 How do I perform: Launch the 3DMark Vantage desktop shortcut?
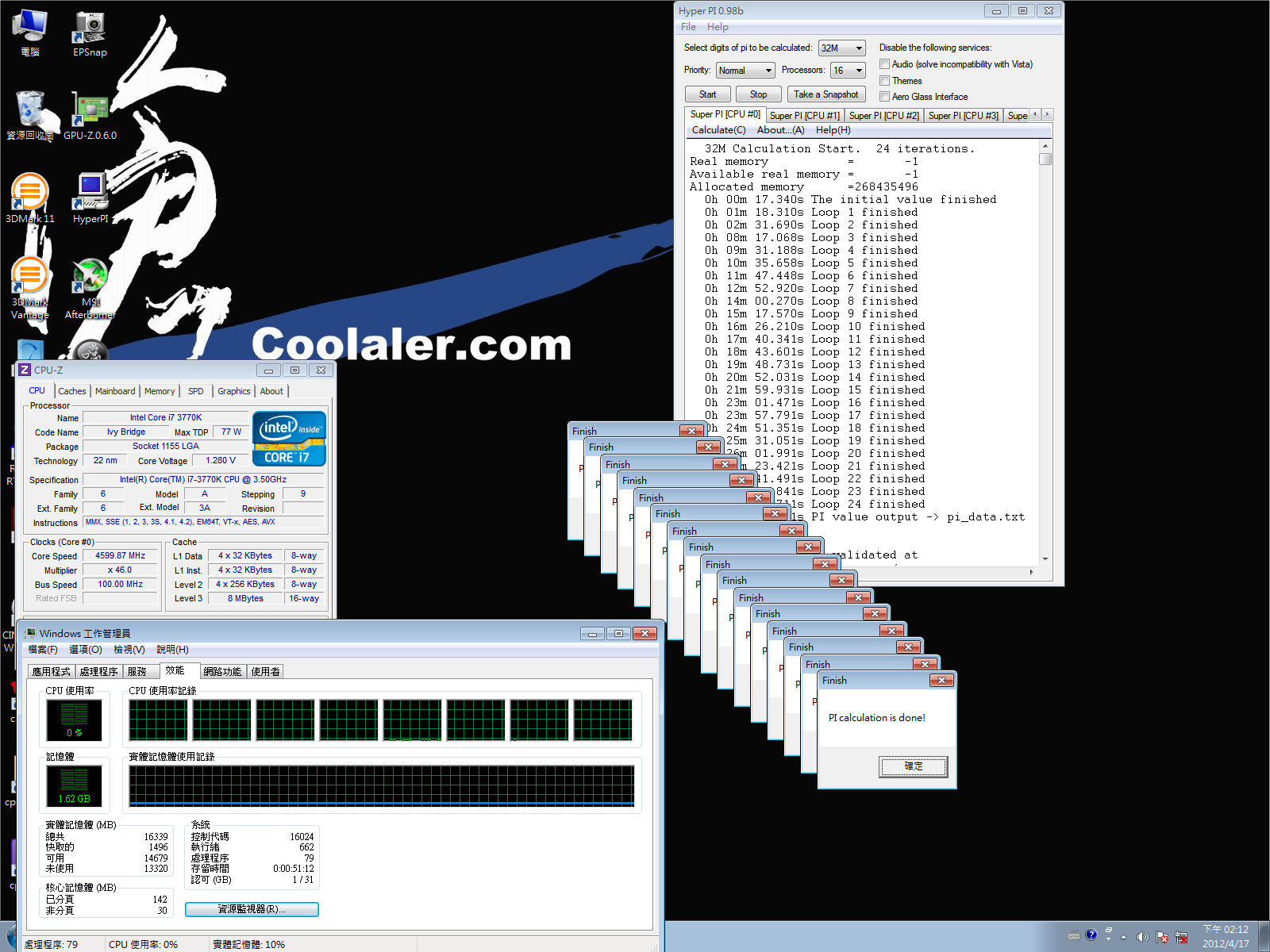coord(30,287)
